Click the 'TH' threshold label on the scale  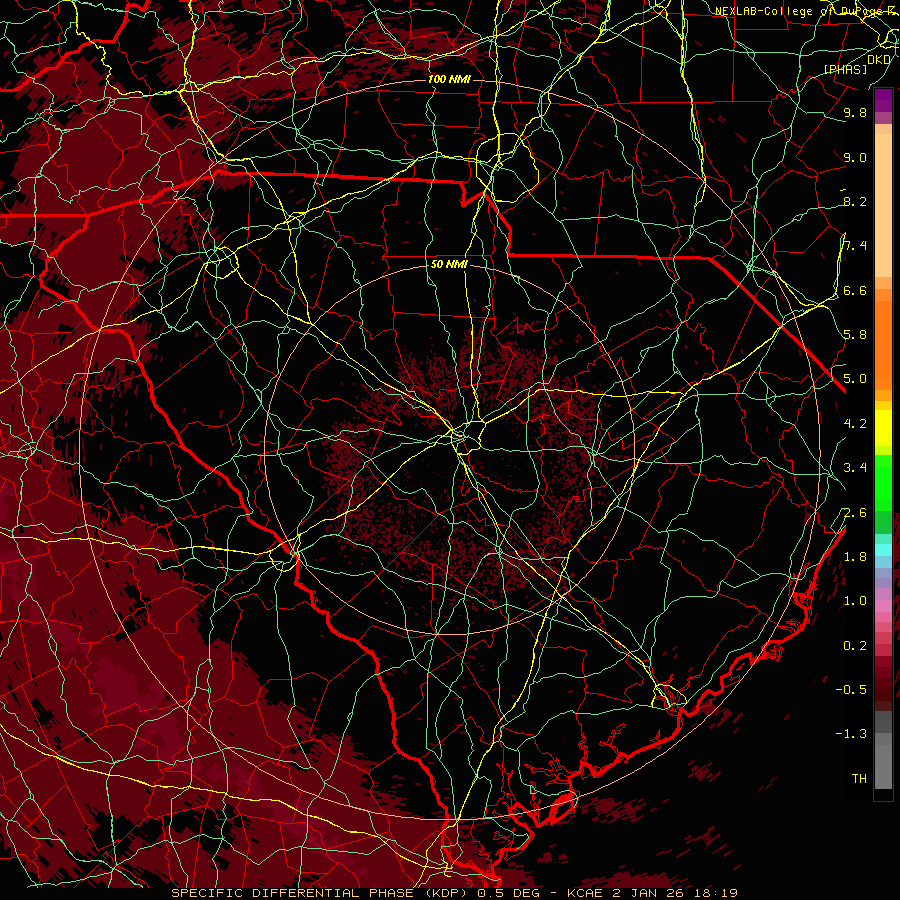pyautogui.click(x=859, y=778)
